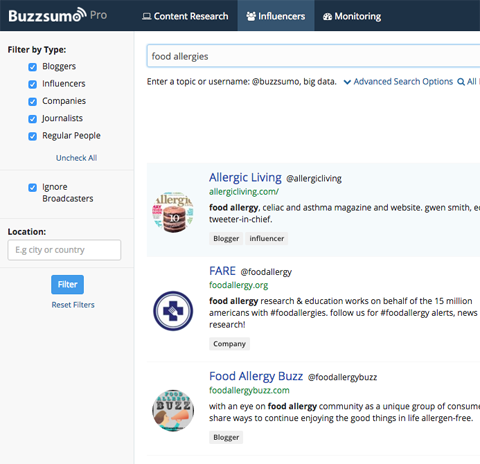The height and width of the screenshot is (464, 480).
Task: Click the Uncheck All link
Action: [76, 158]
